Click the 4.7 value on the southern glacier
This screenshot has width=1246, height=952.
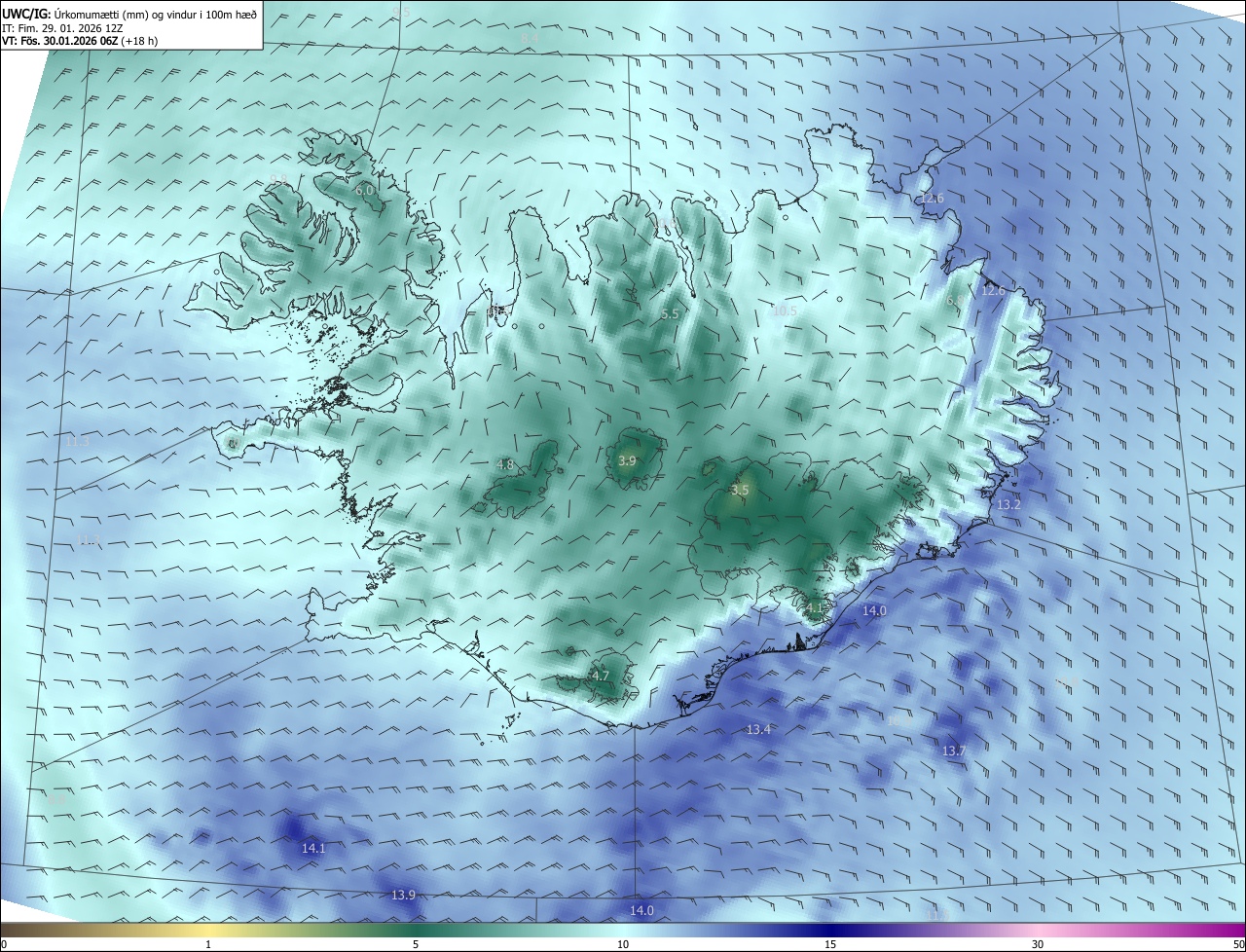click(601, 677)
